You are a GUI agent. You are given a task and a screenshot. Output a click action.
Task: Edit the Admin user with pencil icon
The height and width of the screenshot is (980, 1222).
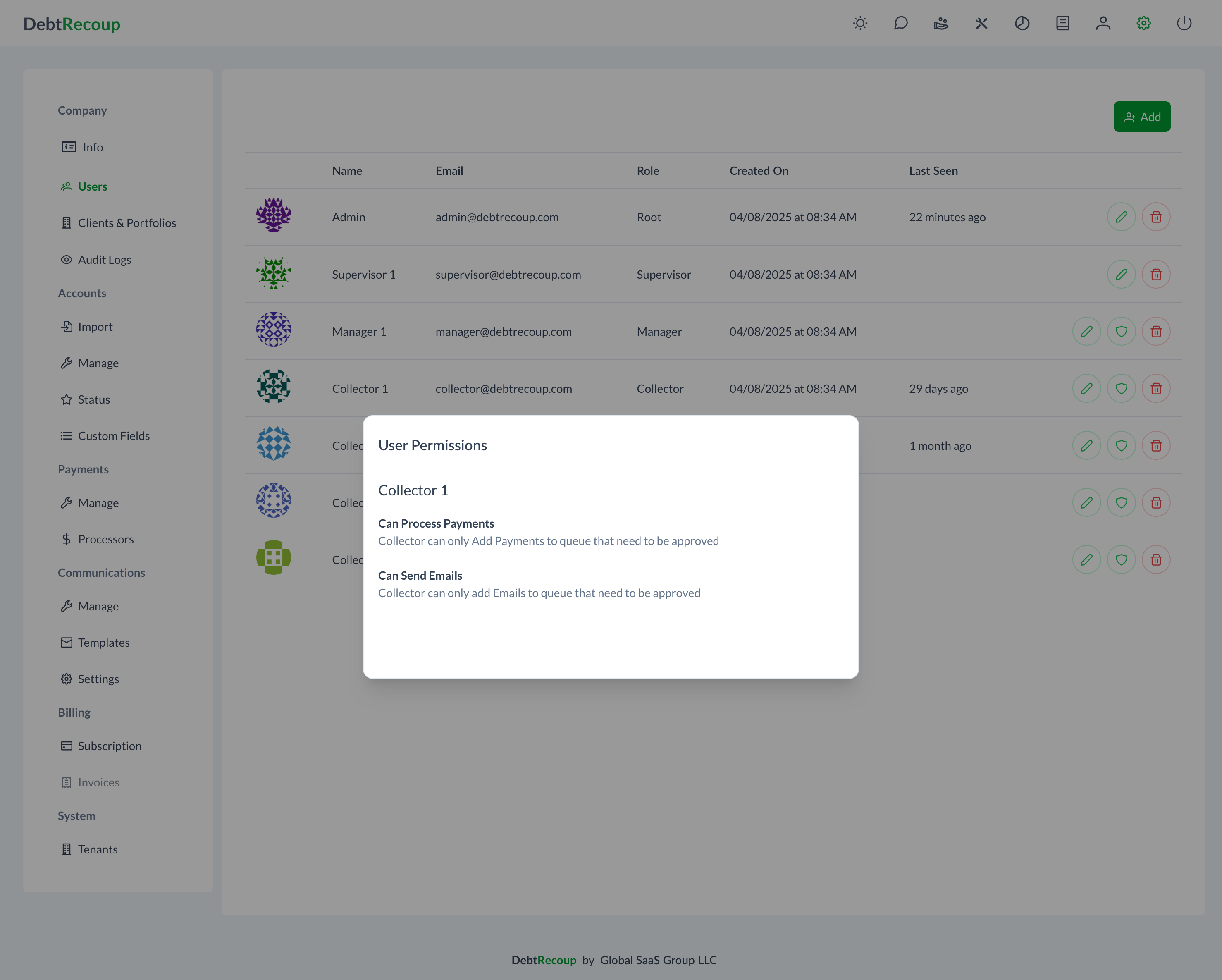point(1121,217)
